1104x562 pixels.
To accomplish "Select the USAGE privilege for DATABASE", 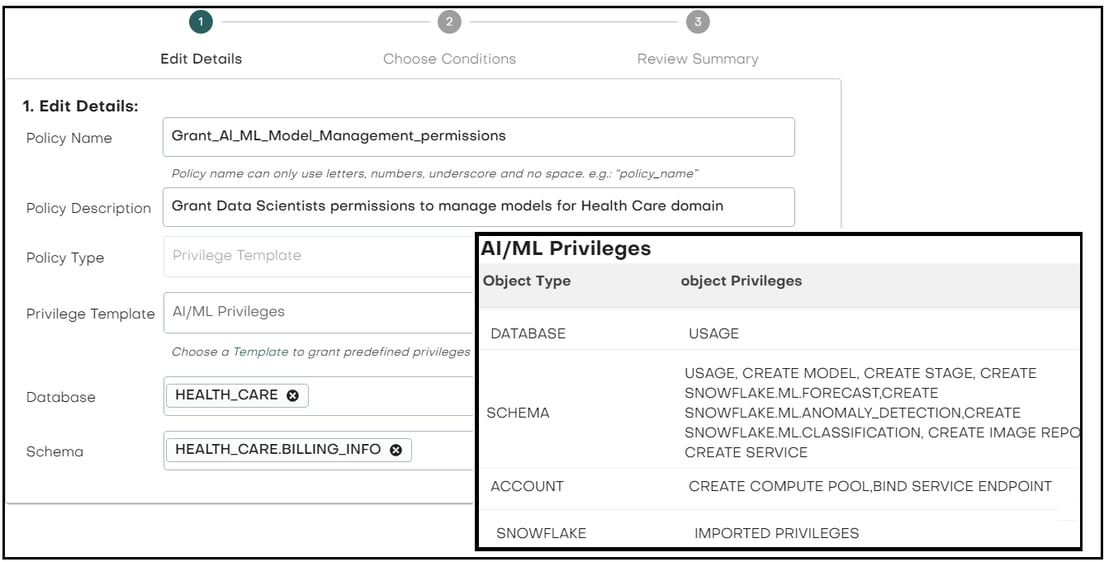I will (x=714, y=333).
